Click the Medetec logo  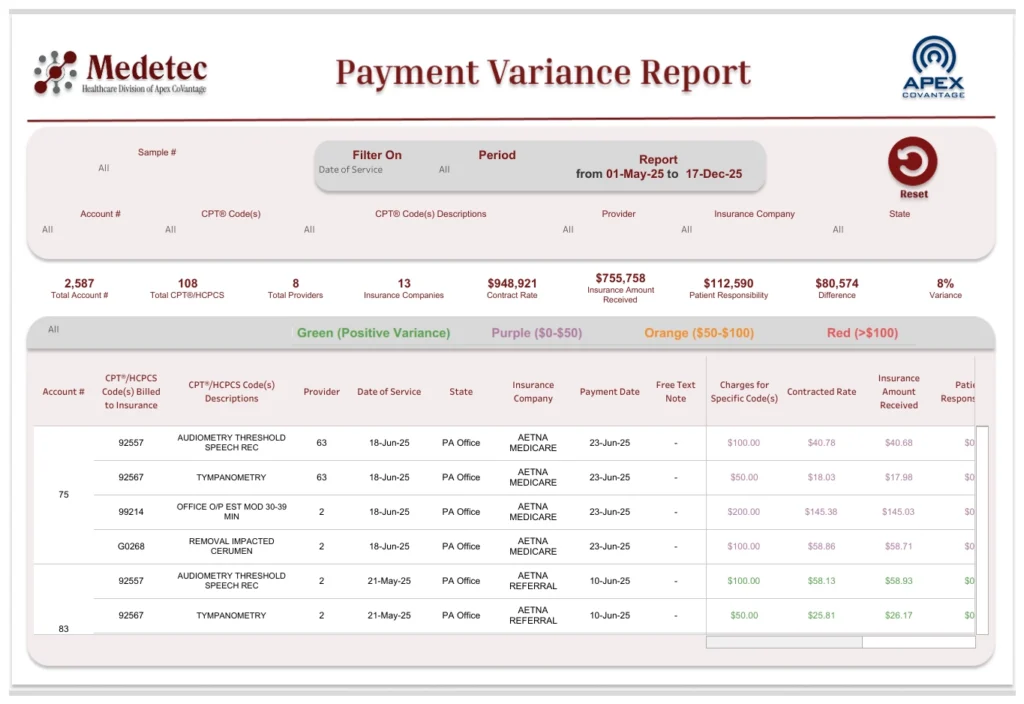pos(120,72)
